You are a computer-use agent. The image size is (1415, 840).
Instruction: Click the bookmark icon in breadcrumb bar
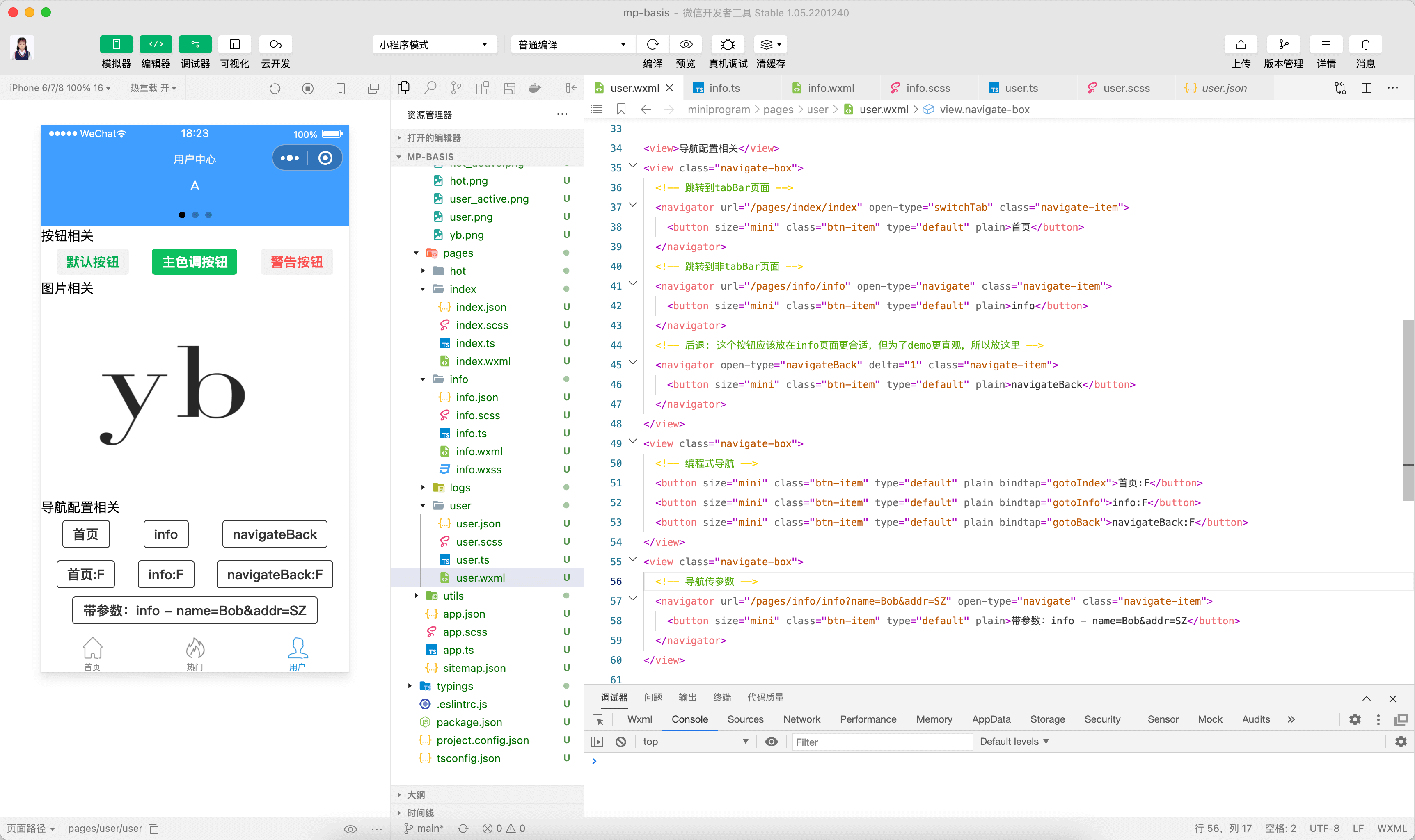click(x=621, y=109)
